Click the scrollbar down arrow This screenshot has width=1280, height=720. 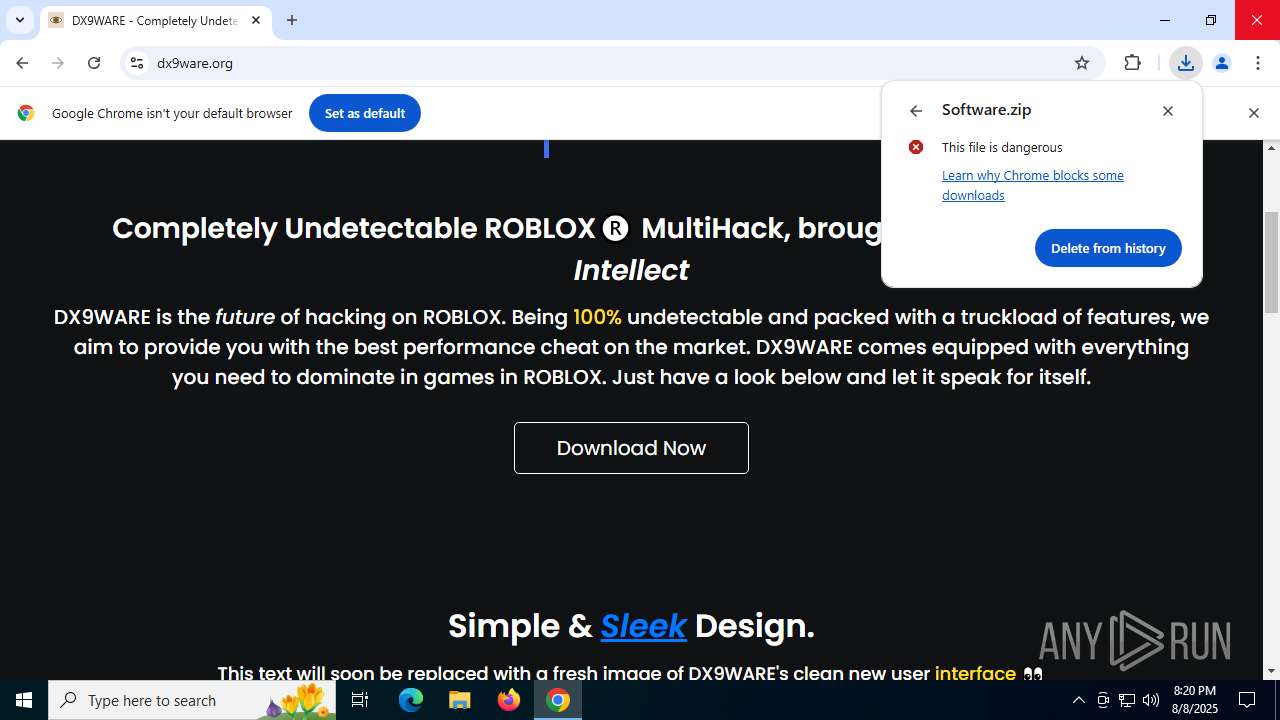(1272, 671)
